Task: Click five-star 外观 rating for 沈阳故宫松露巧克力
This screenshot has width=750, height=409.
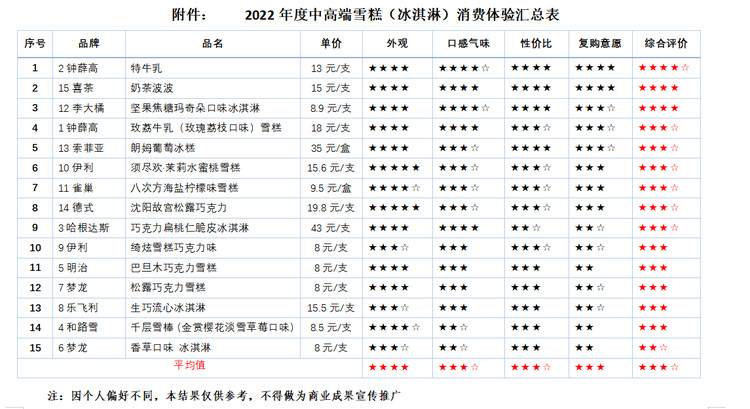Action: [394, 208]
